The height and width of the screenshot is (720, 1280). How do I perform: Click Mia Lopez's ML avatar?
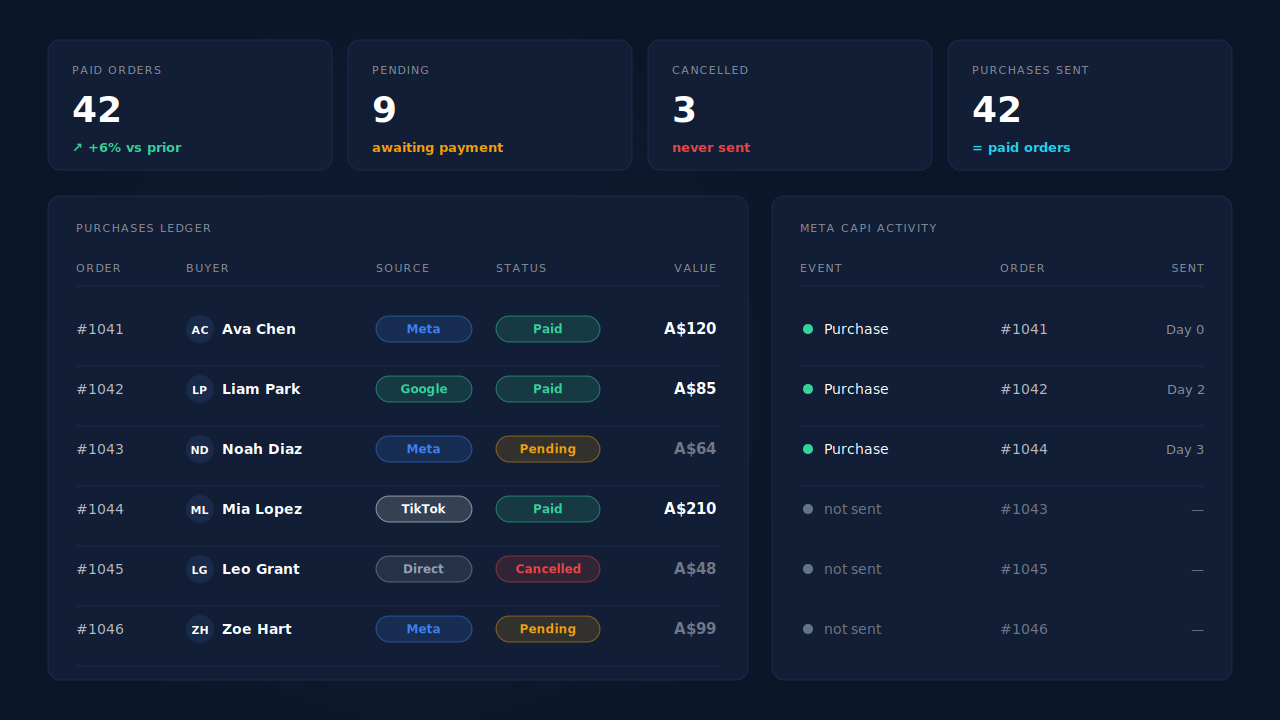200,509
